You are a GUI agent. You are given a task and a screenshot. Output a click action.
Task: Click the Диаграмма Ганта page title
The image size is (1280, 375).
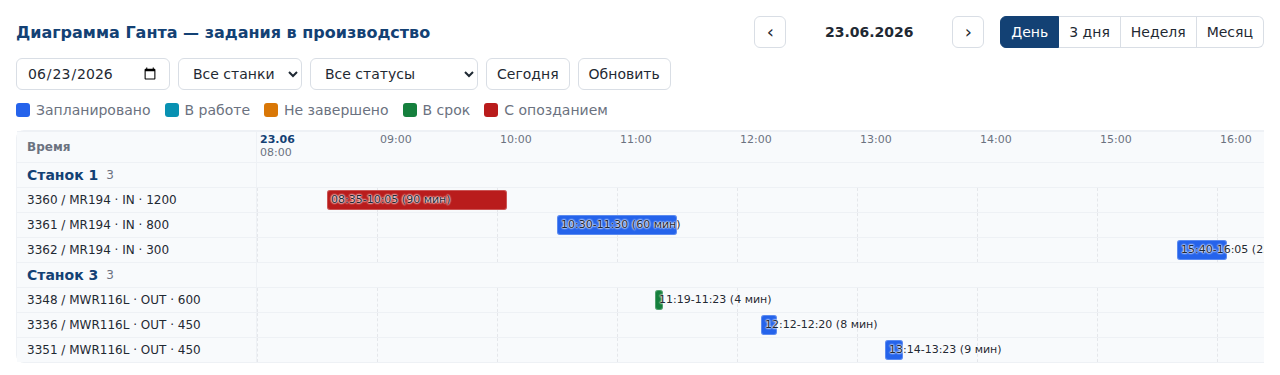click(223, 32)
